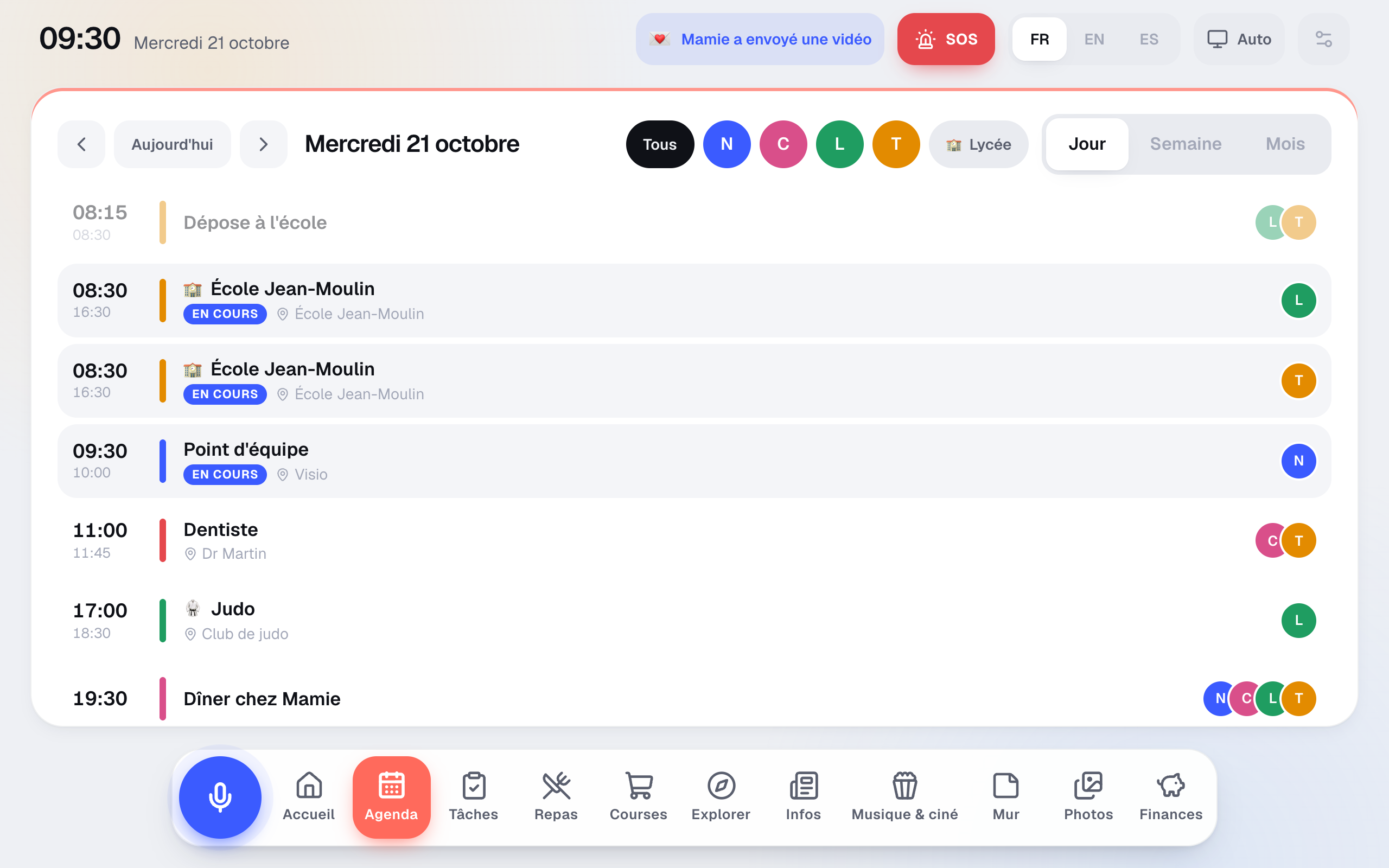
Task: Open the Photos gallery section
Action: 1088,797
